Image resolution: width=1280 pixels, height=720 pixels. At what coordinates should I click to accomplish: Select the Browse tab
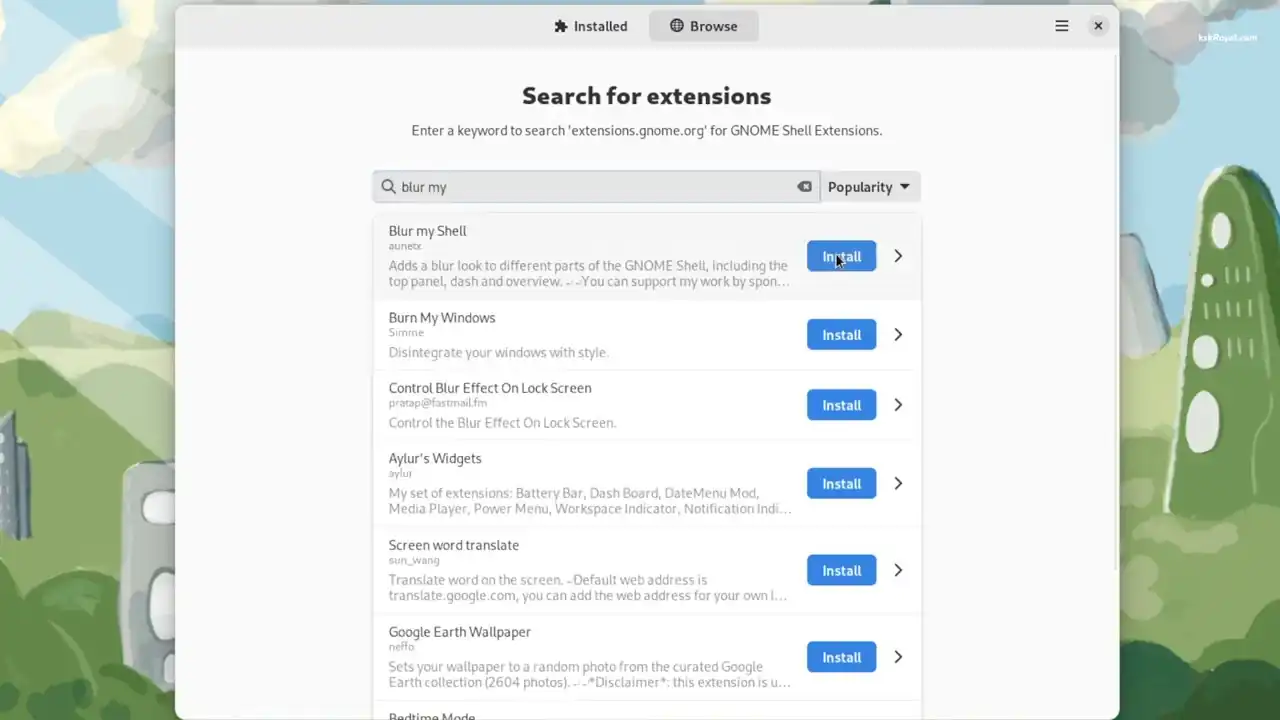click(x=704, y=26)
